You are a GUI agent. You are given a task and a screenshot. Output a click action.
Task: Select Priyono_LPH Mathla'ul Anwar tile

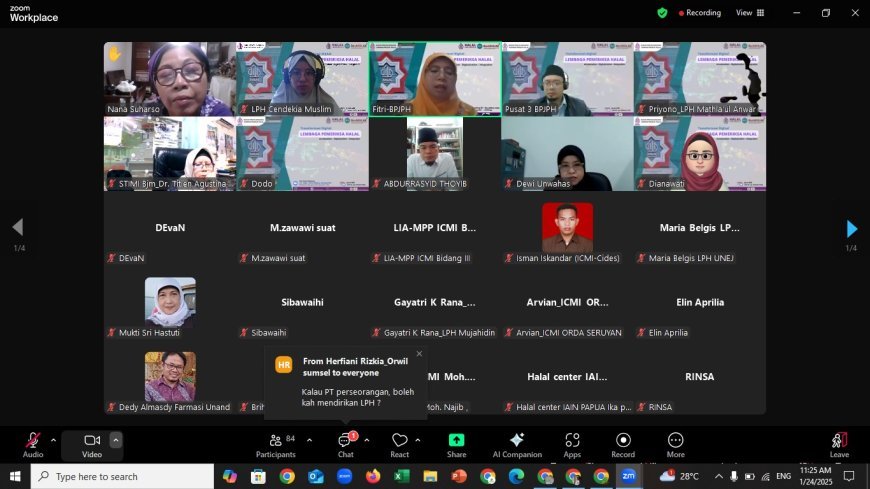coord(700,79)
